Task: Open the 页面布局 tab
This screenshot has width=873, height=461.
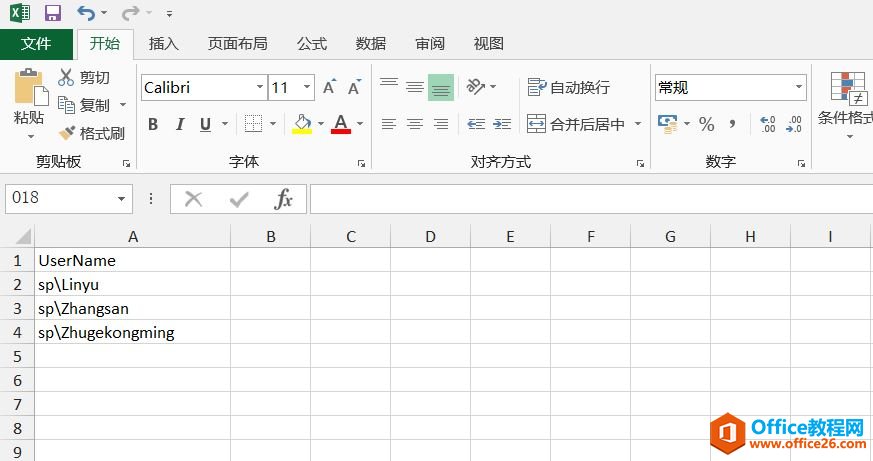Action: pyautogui.click(x=238, y=43)
